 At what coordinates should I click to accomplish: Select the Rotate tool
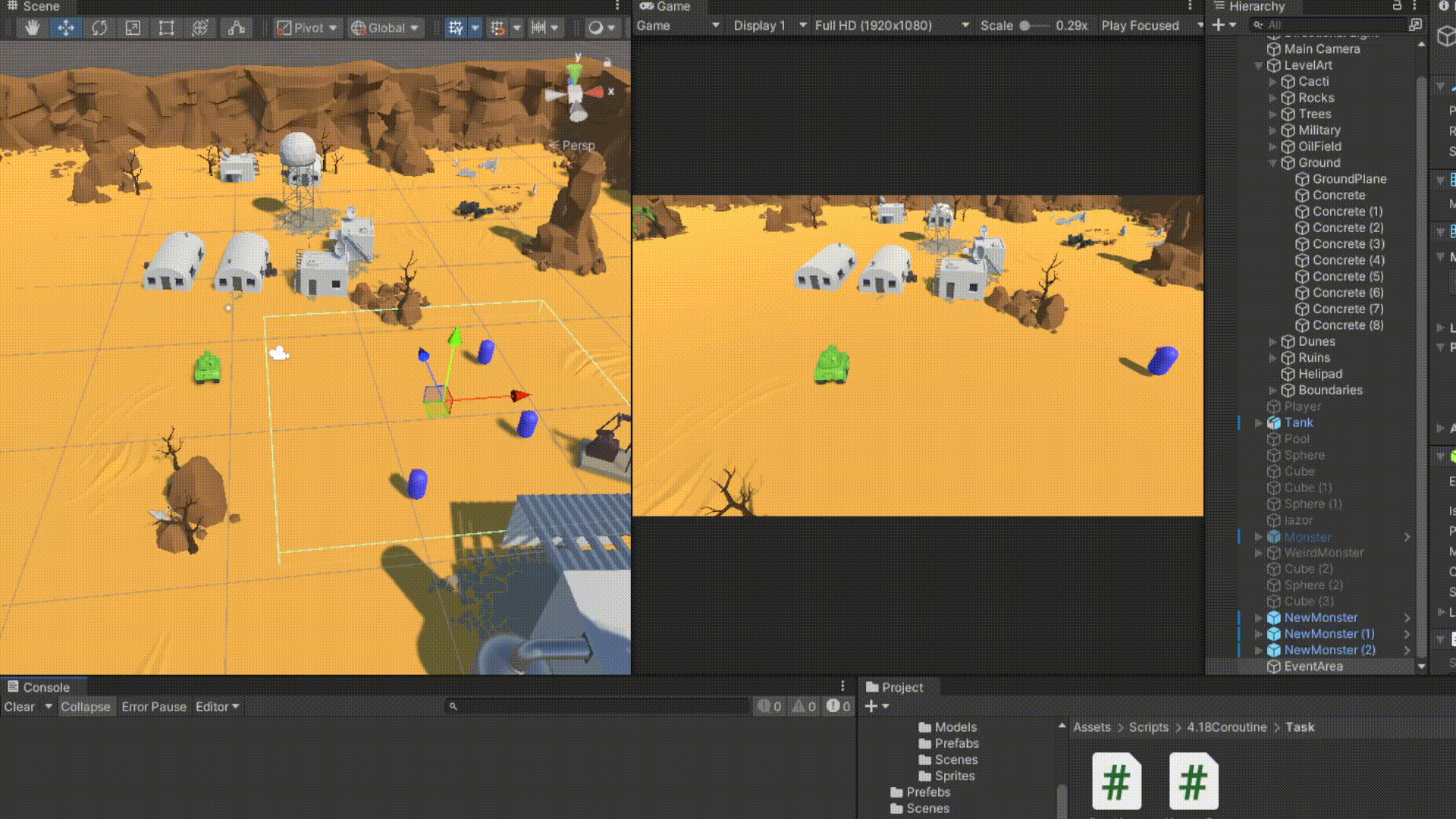99,28
